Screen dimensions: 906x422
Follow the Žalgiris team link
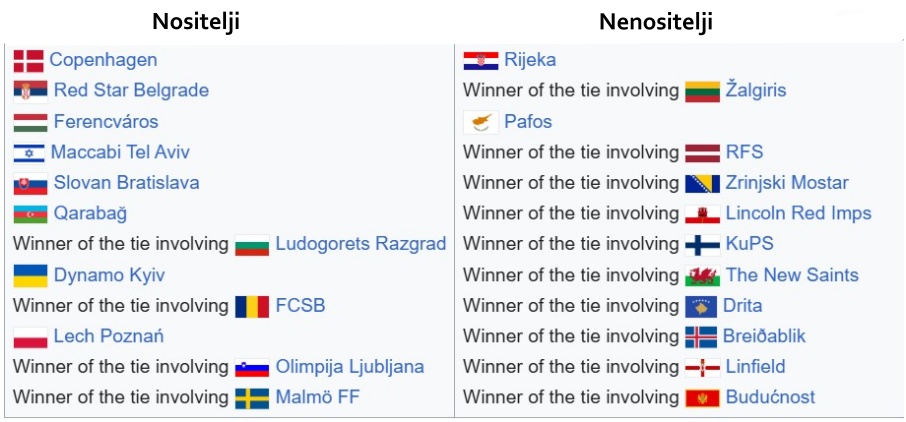(756, 90)
